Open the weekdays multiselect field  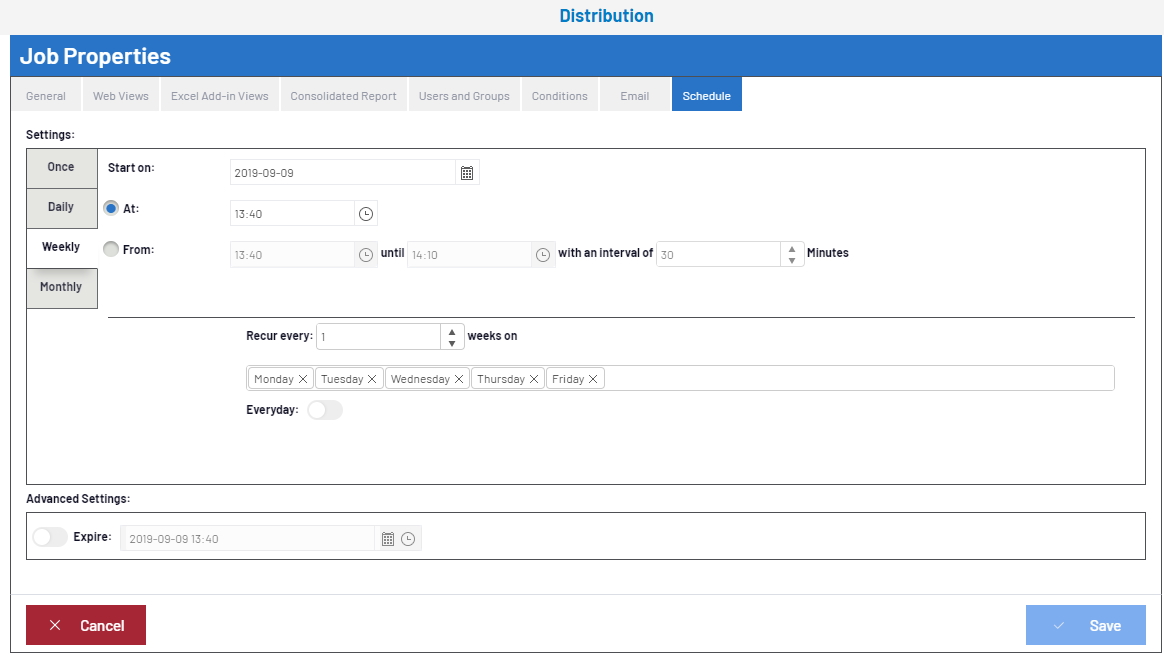click(850, 378)
